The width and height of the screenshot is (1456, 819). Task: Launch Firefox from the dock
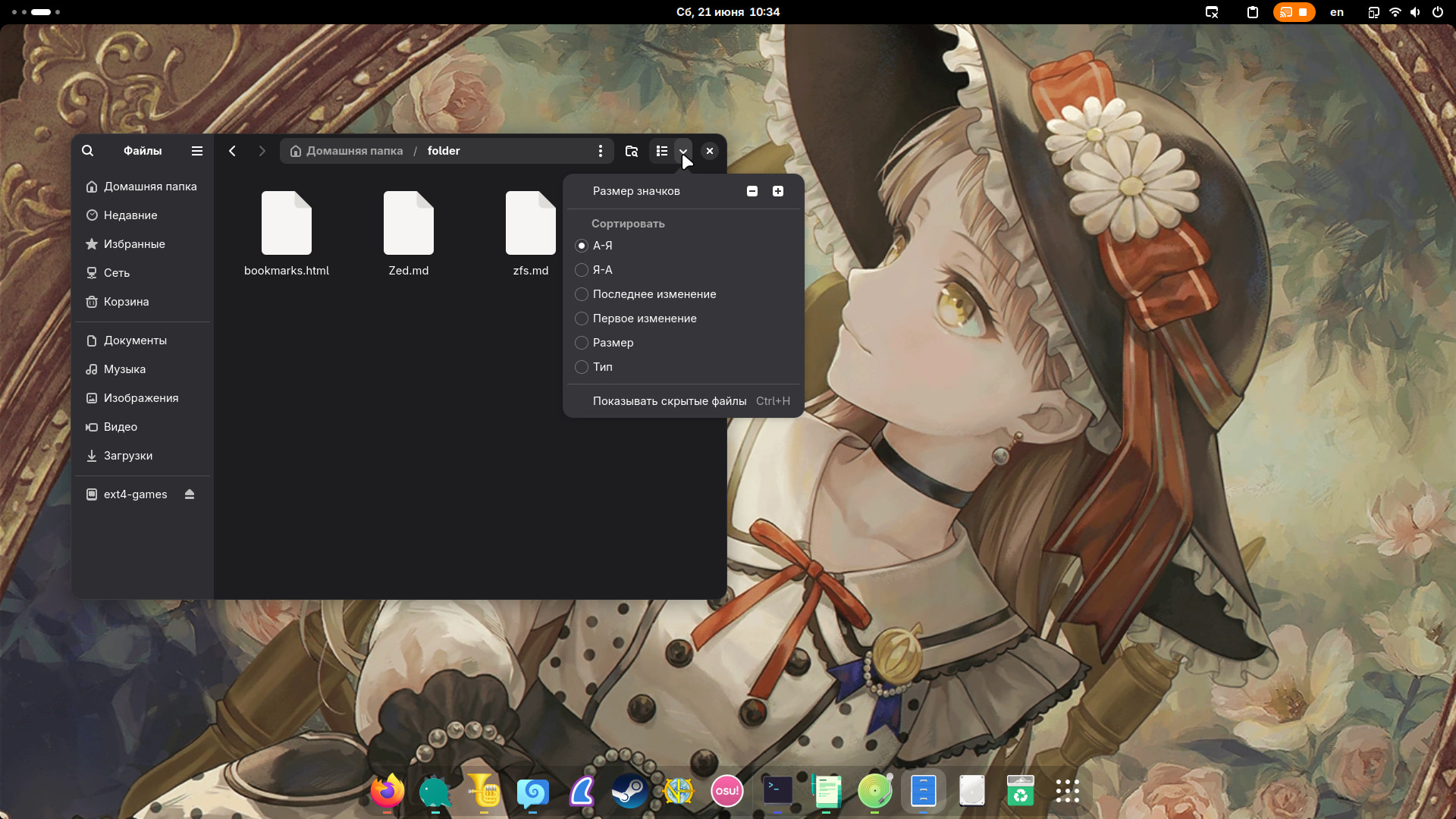(388, 791)
